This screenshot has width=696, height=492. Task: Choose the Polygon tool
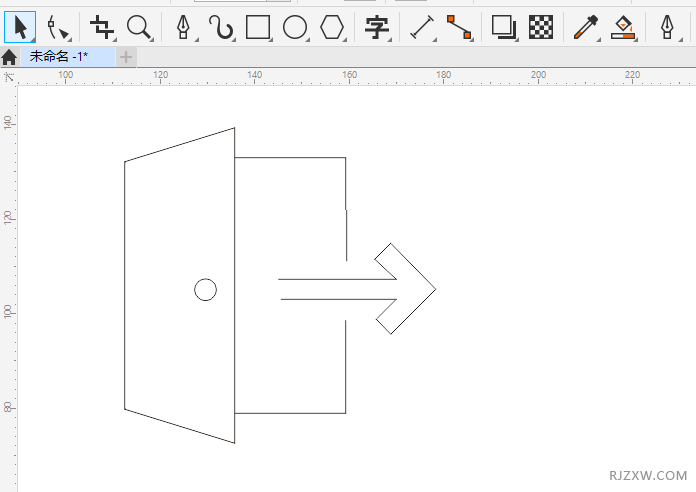coord(332,27)
